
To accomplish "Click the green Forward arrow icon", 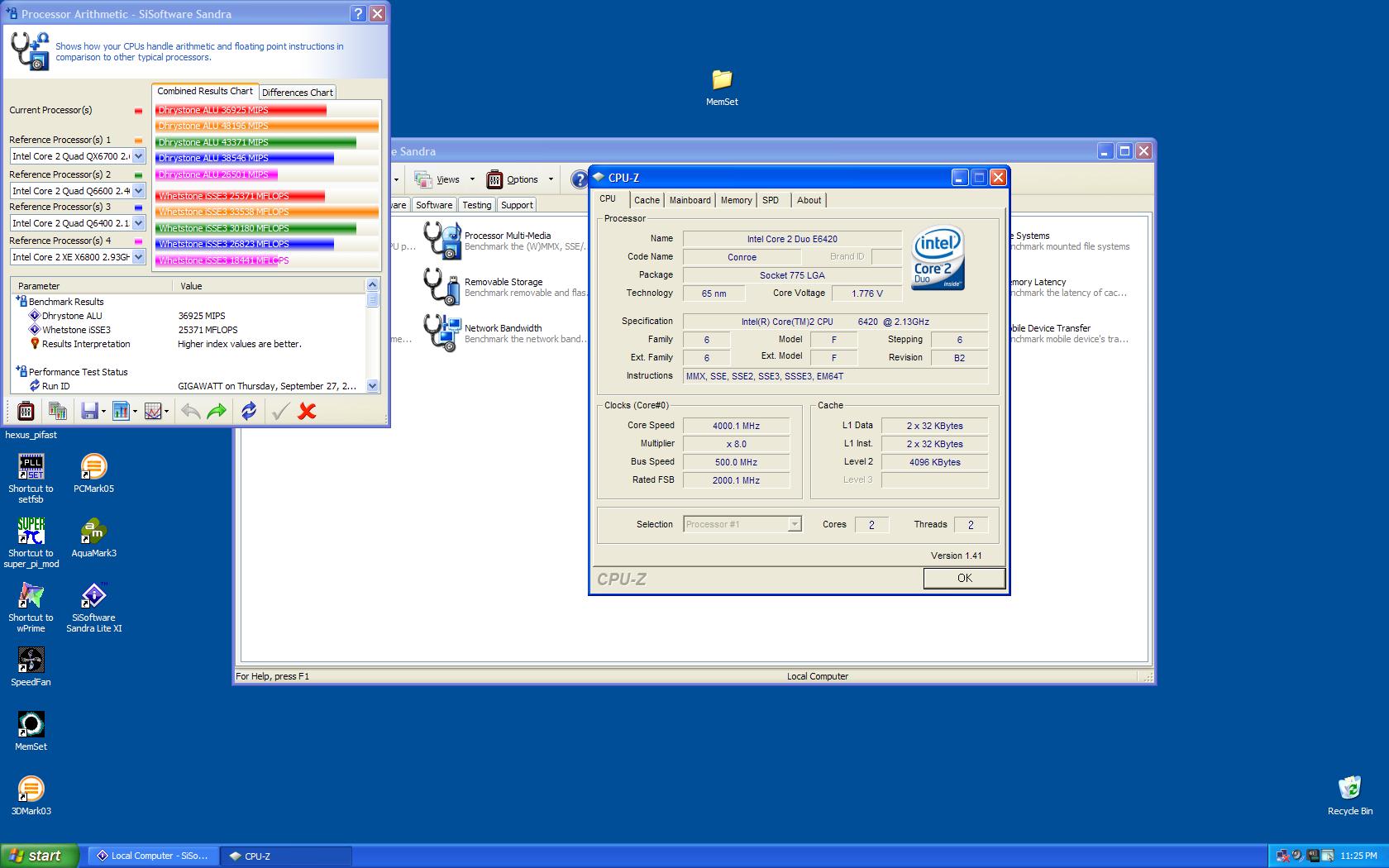I will (x=217, y=411).
